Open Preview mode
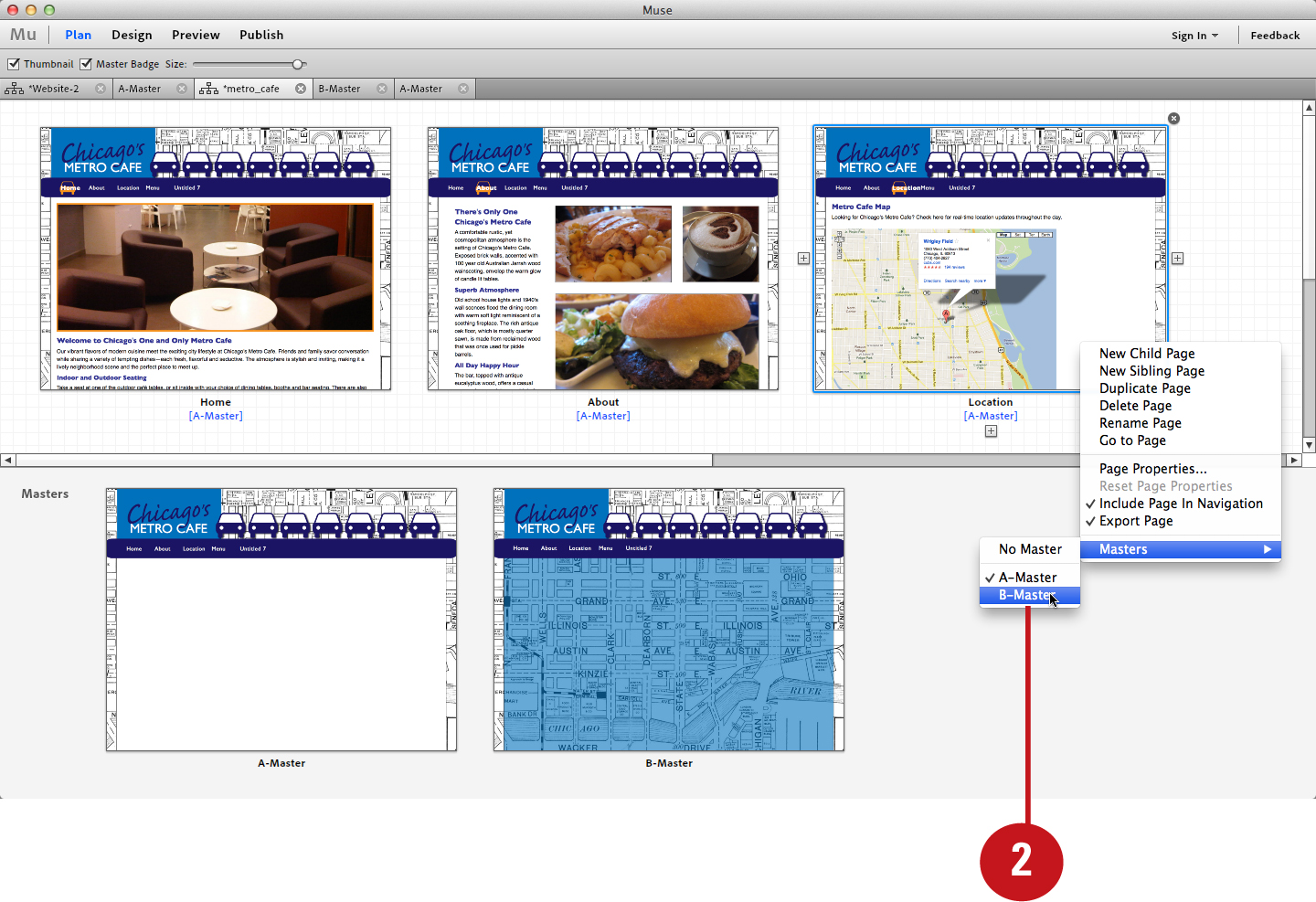 tap(196, 35)
